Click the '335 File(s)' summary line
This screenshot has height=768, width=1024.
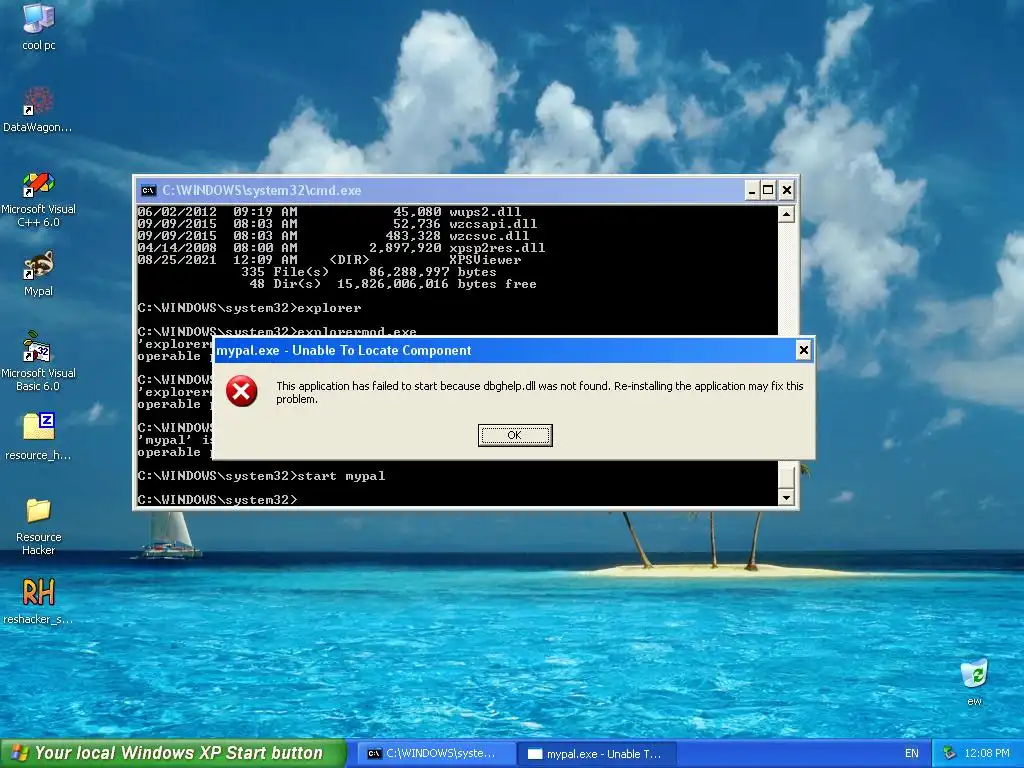point(368,272)
